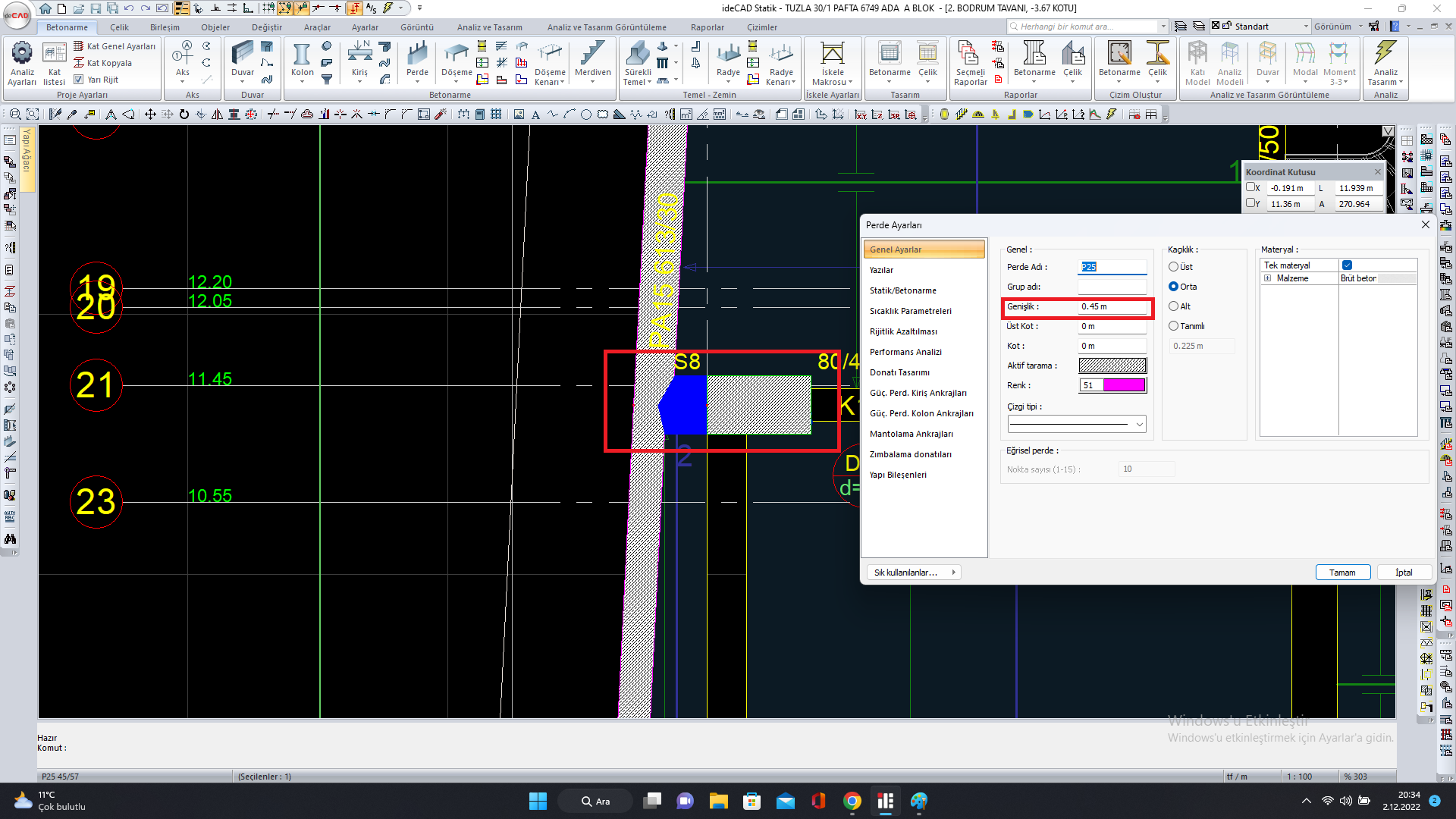Close the Koordinat Kutusu panel

[1378, 172]
